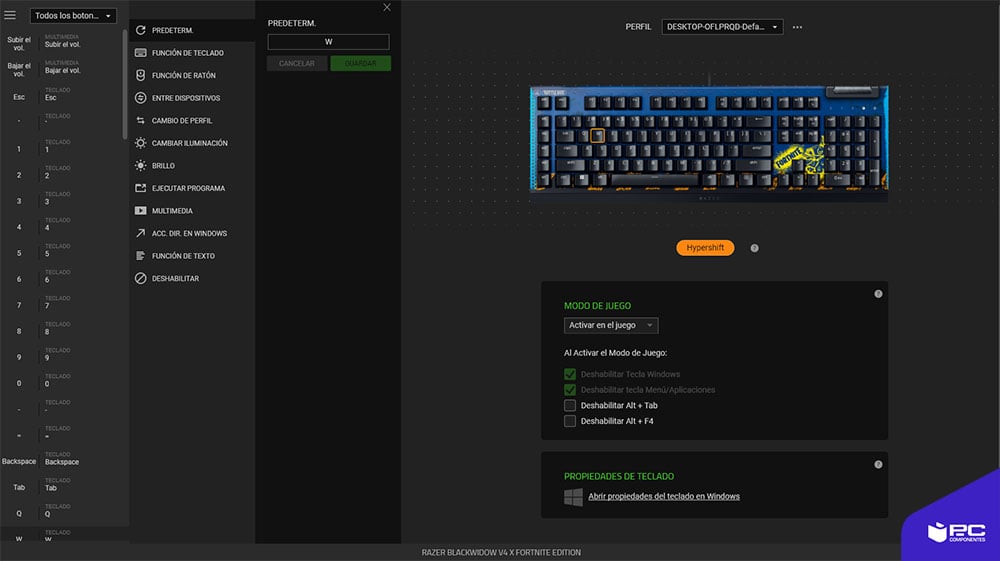Click the Multimedia play icon
The height and width of the screenshot is (561, 1000).
pos(140,210)
